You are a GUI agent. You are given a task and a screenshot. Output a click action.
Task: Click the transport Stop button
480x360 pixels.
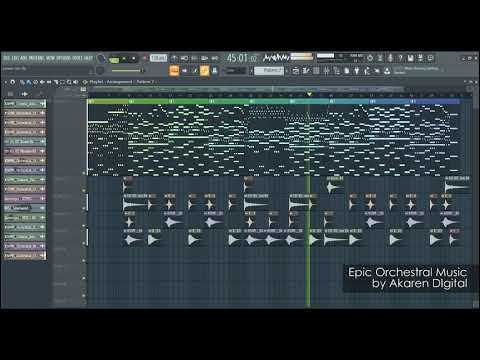pyautogui.click(x=134, y=59)
